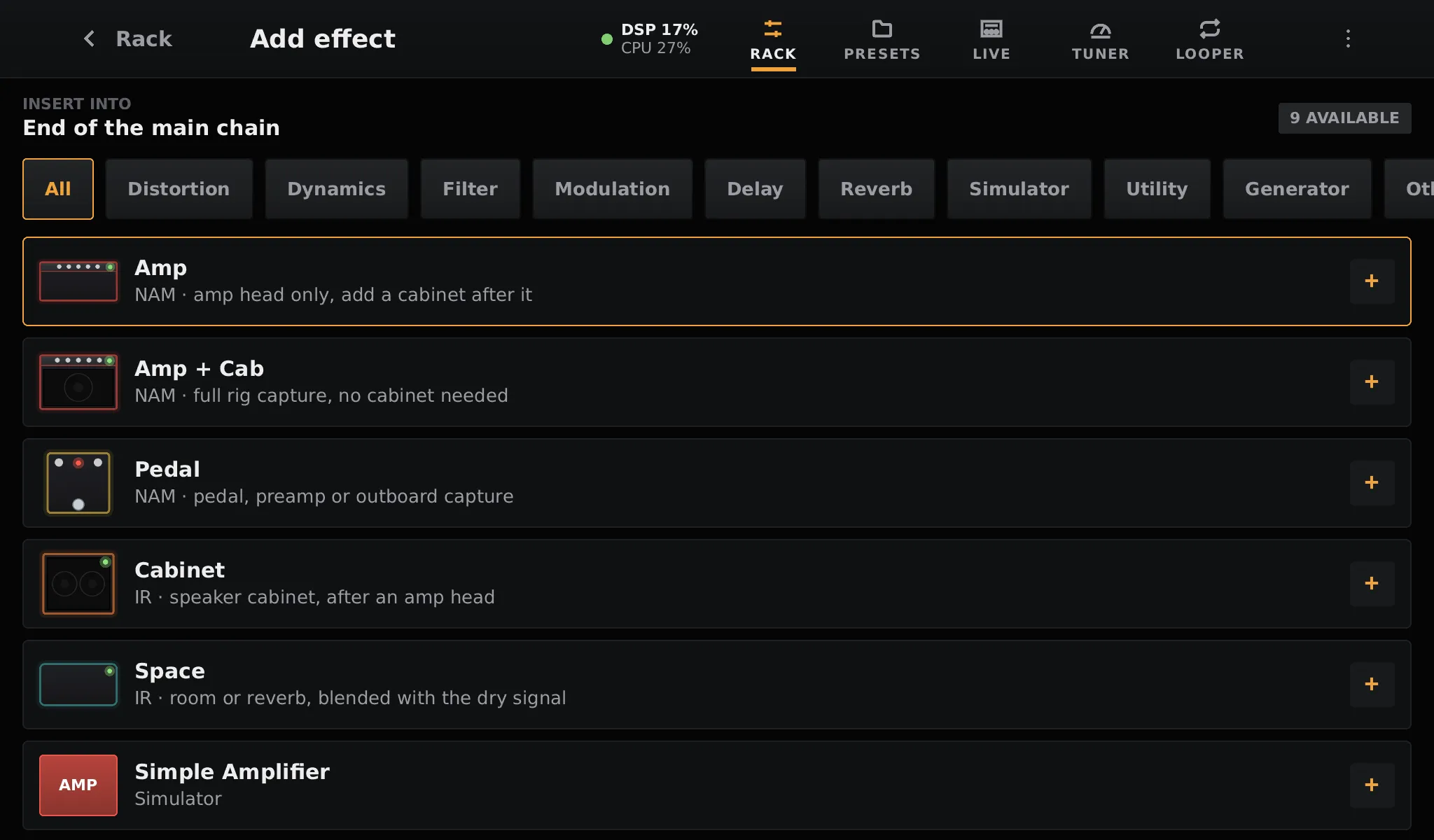Filter by Distortion category

point(179,189)
